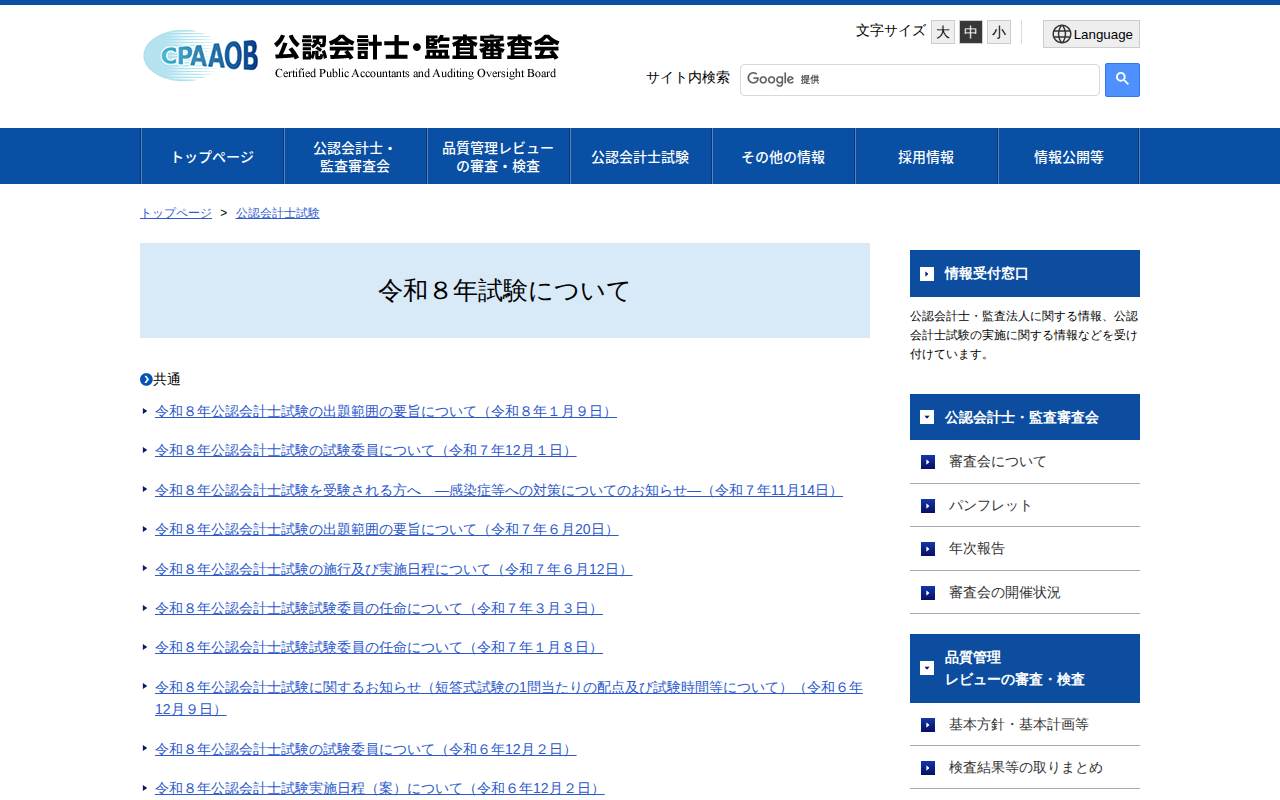Image resolution: width=1280 pixels, height=800 pixels.
Task: Open 出題範囲の要旨 link dated 令和7年6月20日
Action: point(387,529)
